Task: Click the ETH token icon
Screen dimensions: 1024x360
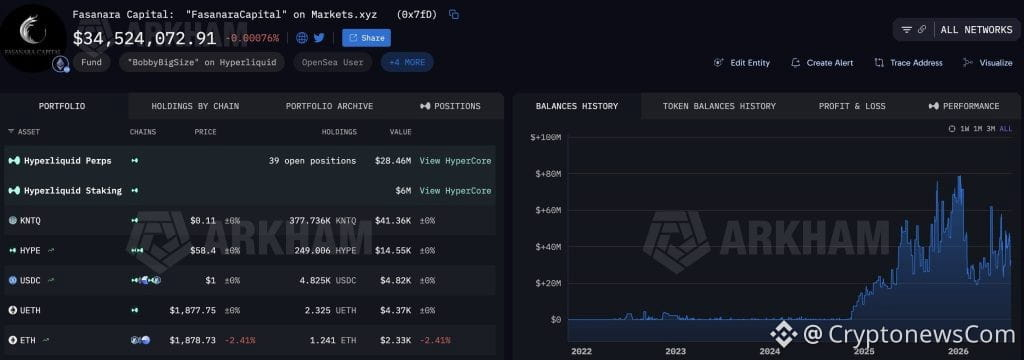Action: point(12,340)
